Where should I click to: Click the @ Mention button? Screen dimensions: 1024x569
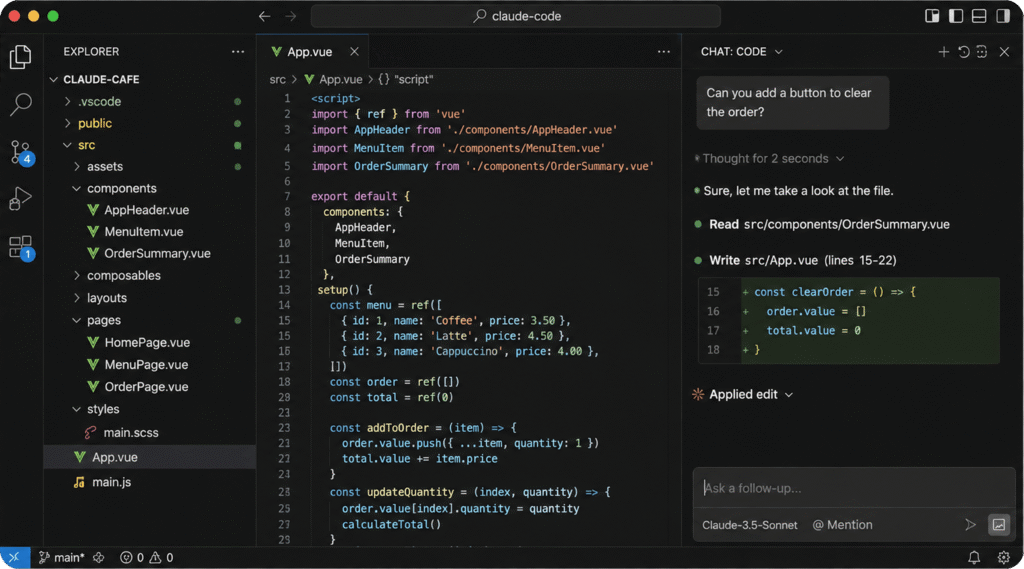(x=842, y=525)
